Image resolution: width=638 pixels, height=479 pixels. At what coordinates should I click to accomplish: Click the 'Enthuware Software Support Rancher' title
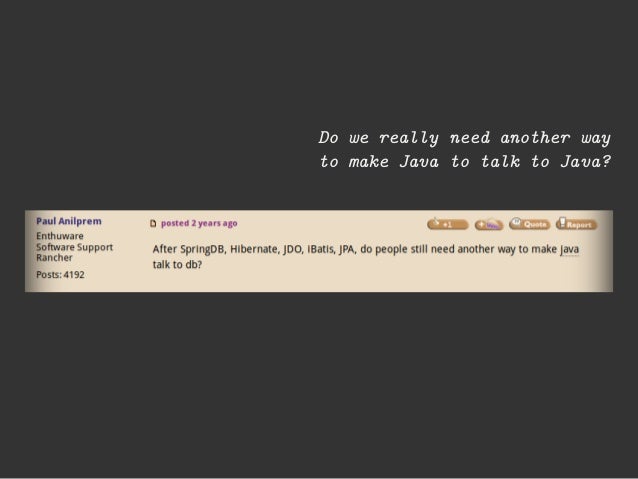point(74,247)
